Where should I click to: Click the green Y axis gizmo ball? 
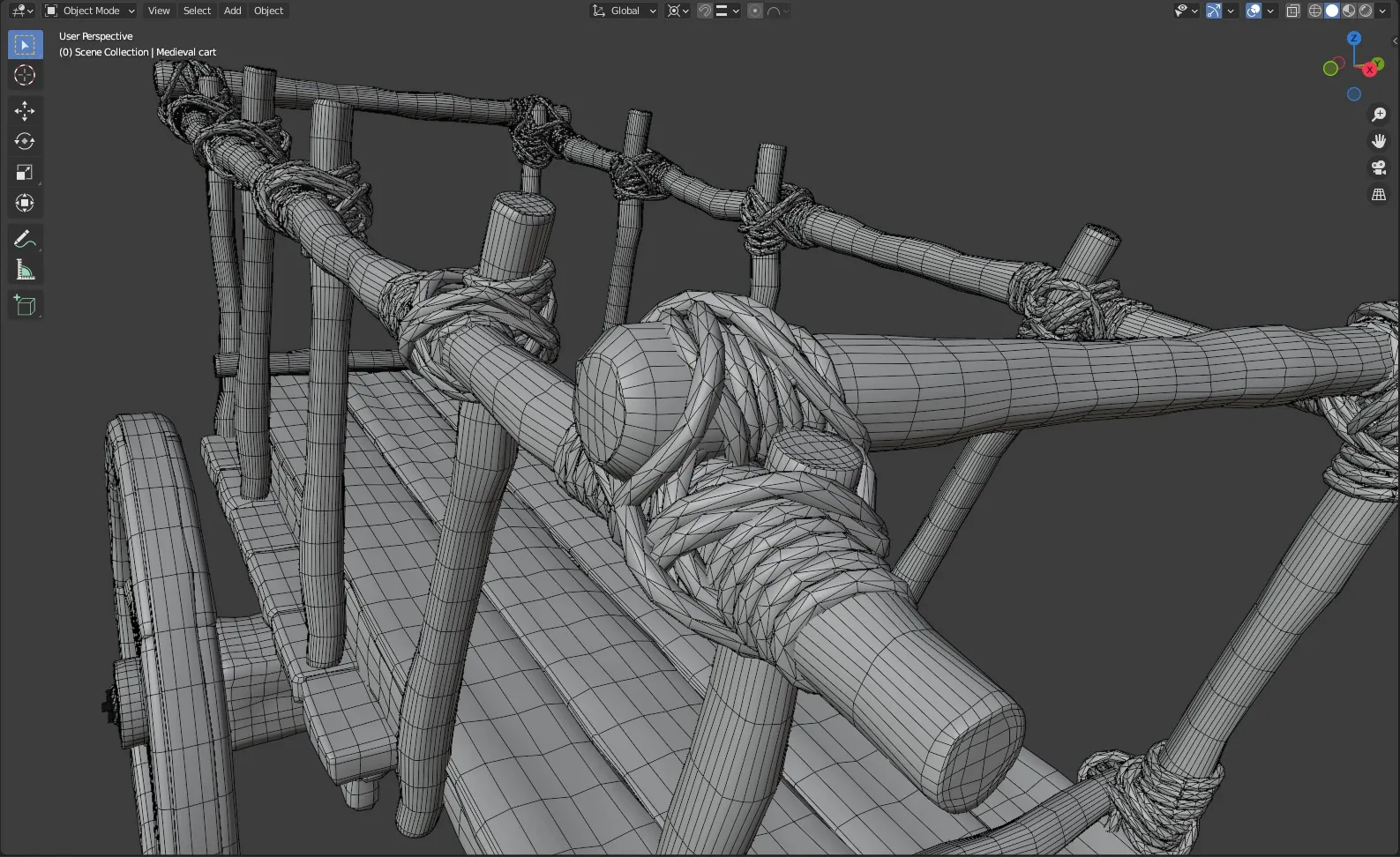pos(1379,64)
